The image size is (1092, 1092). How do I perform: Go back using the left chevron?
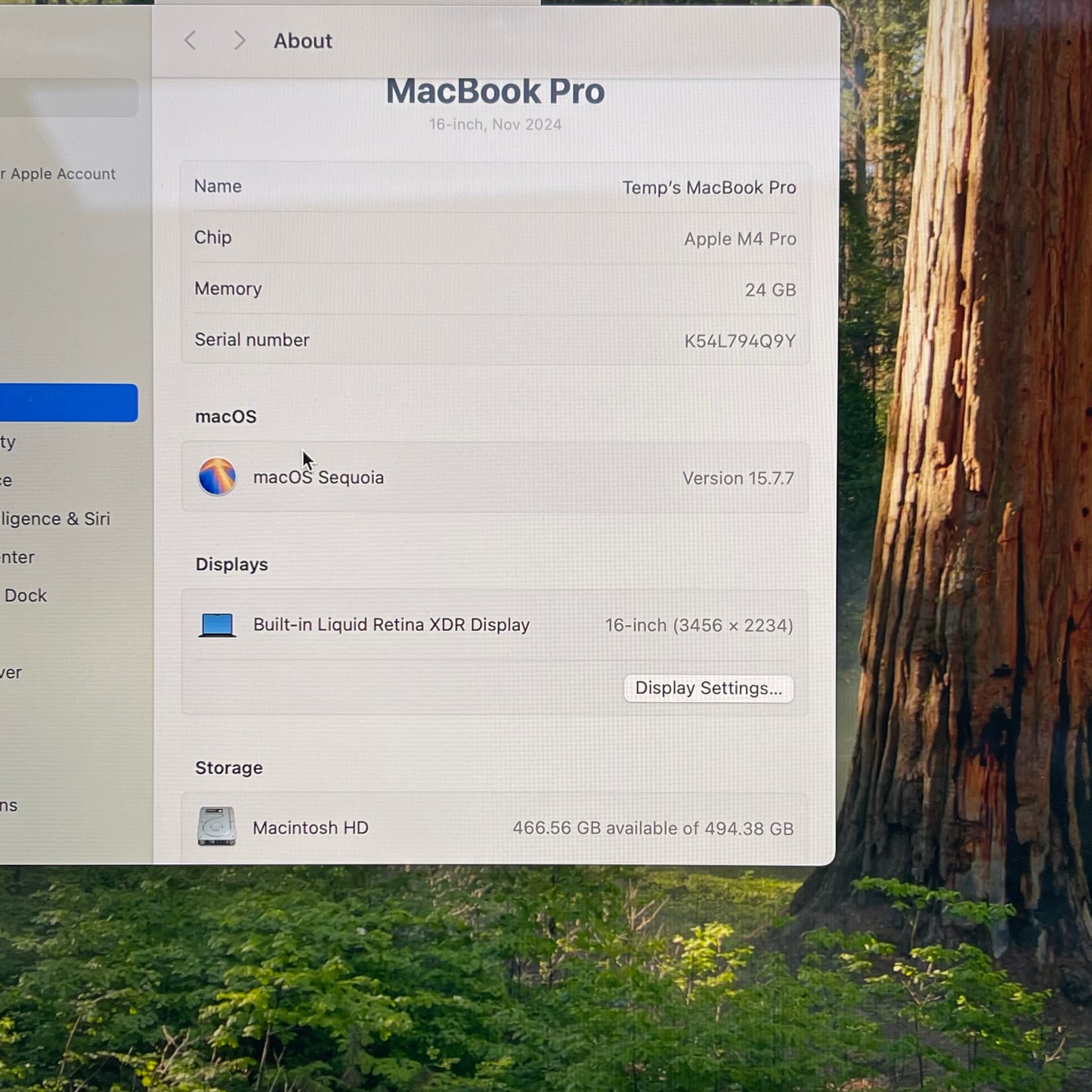pyautogui.click(x=190, y=41)
